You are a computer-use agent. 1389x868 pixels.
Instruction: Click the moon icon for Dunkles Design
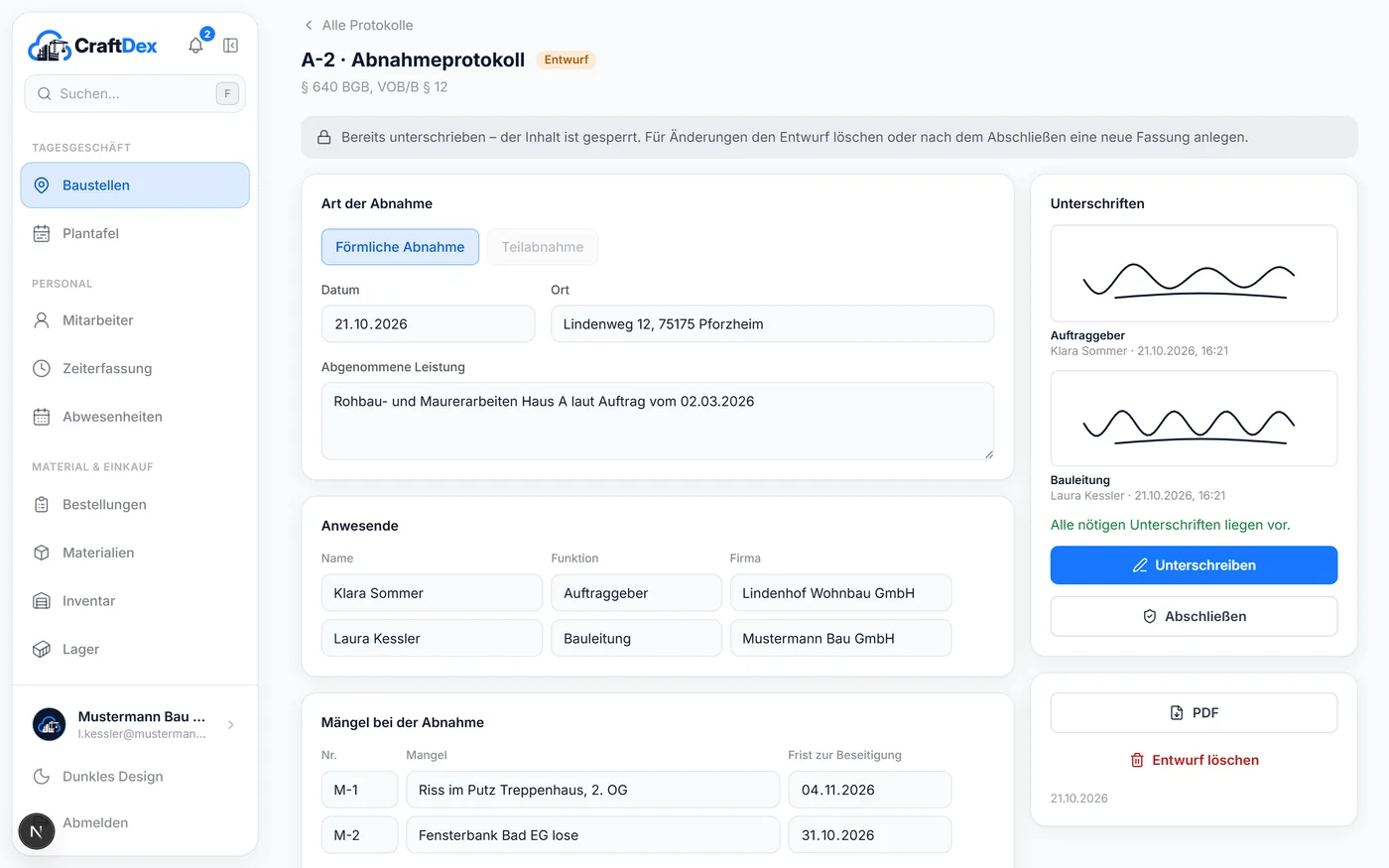pyautogui.click(x=42, y=777)
